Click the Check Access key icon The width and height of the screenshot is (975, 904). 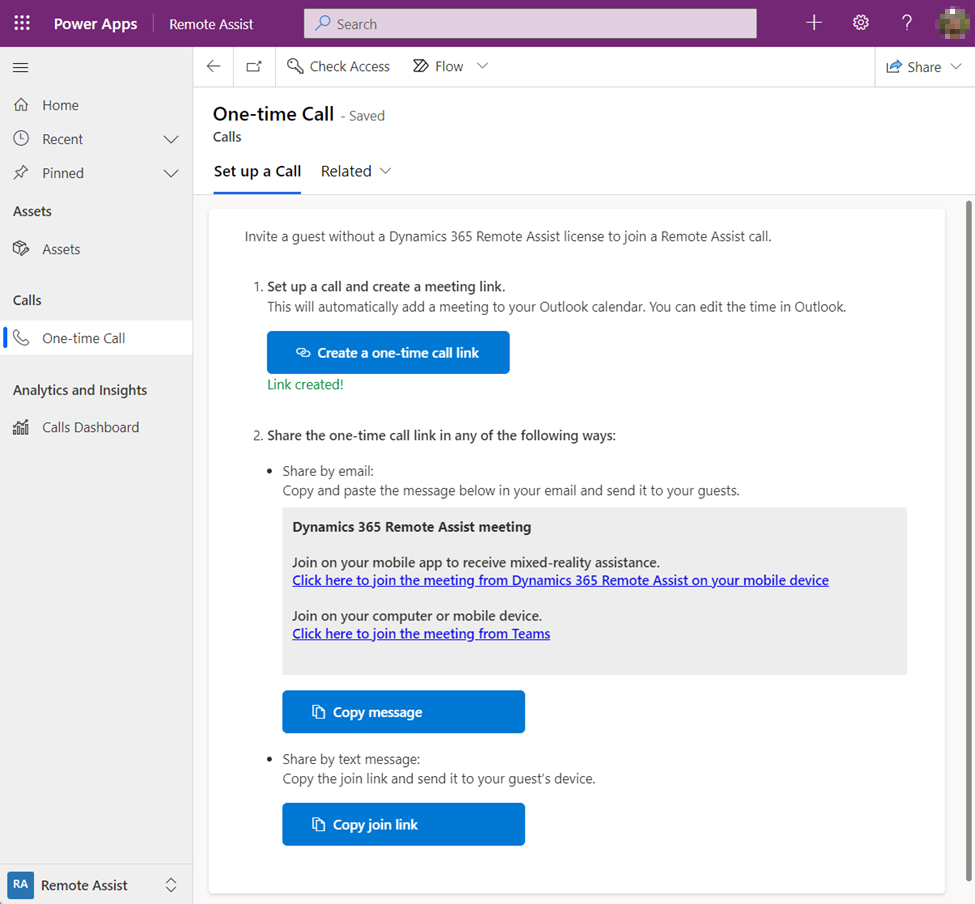click(295, 66)
